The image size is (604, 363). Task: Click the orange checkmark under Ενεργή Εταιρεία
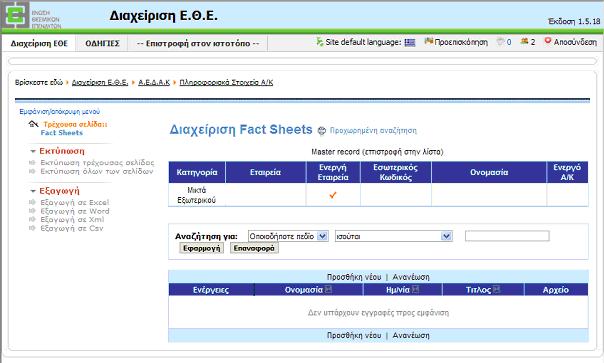(x=333, y=195)
